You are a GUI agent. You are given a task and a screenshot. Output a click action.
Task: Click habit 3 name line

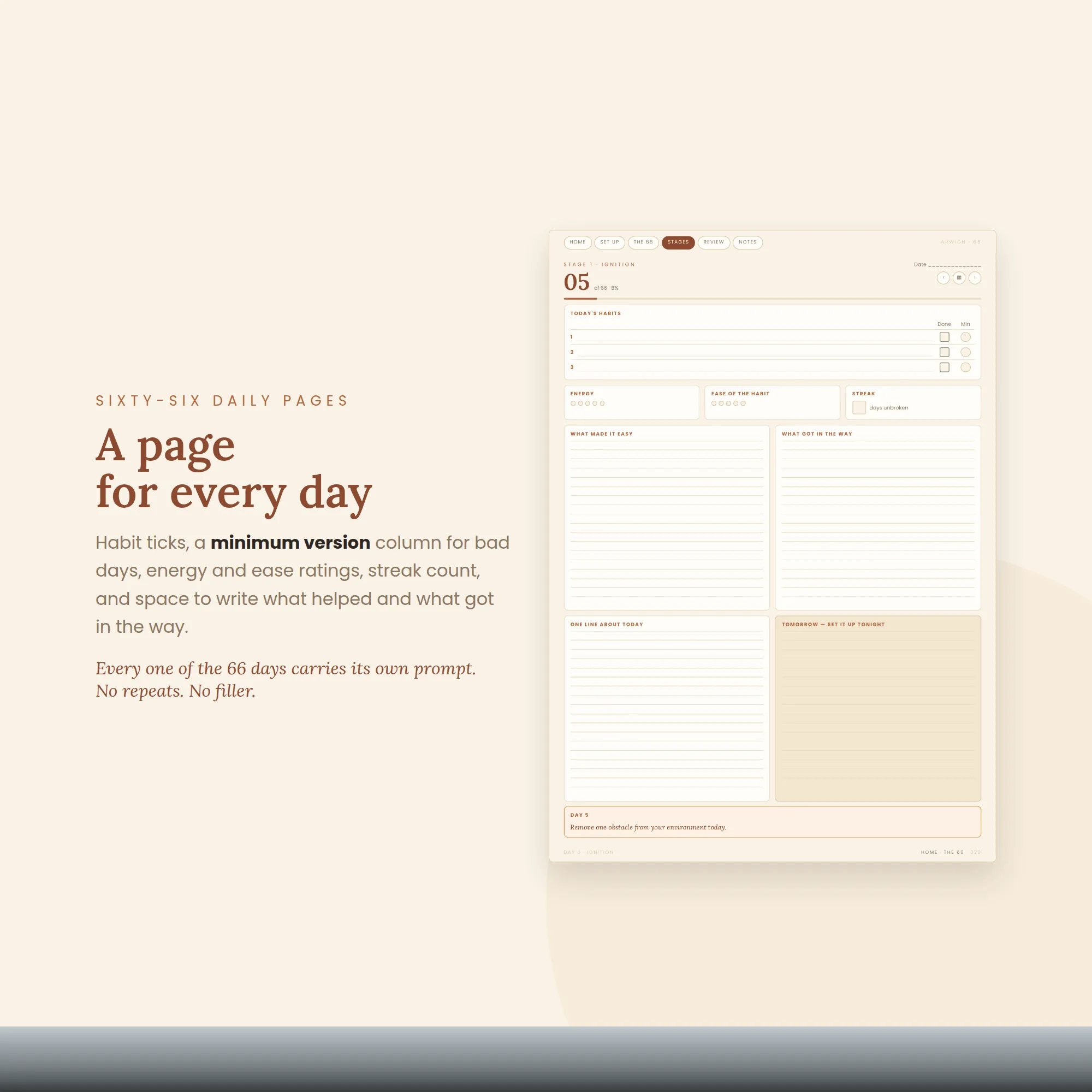pyautogui.click(x=753, y=368)
